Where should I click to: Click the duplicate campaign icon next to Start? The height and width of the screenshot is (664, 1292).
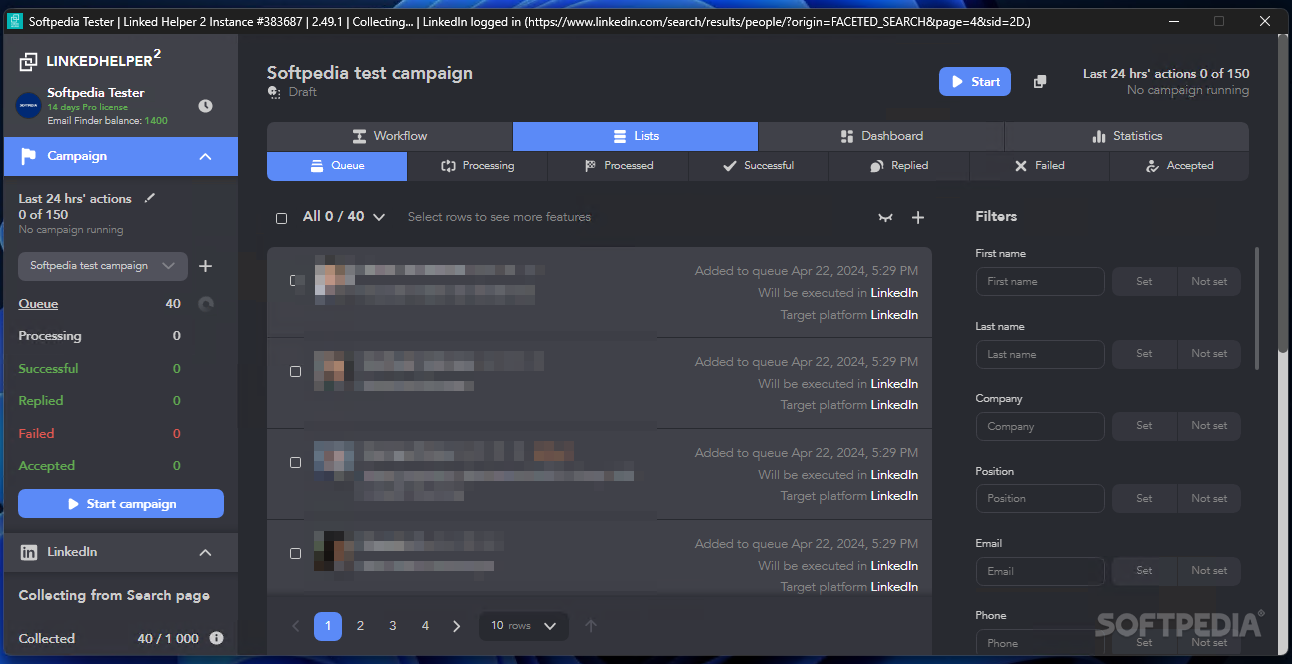pos(1040,82)
